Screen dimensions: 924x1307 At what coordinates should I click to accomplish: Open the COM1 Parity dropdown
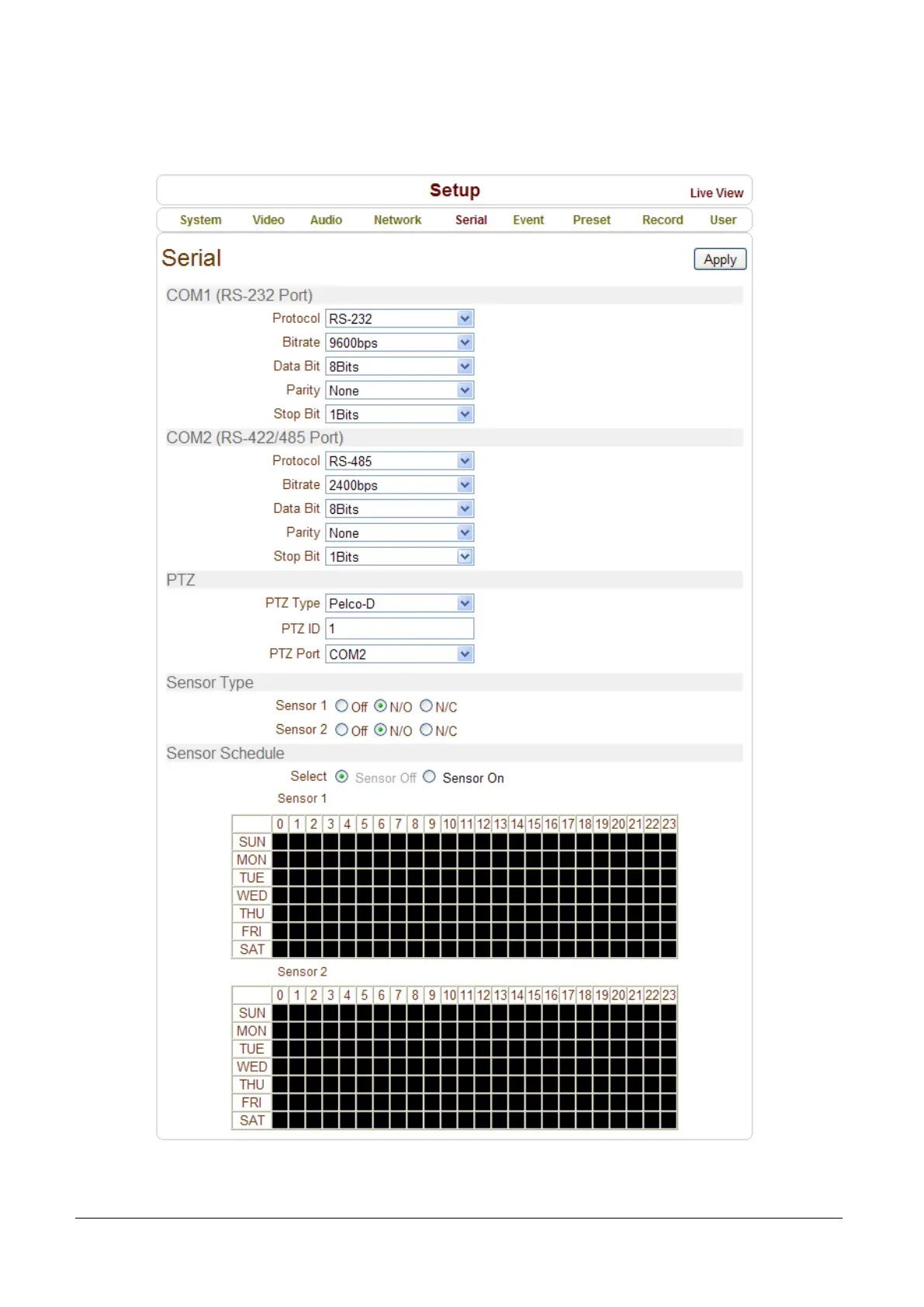[x=399, y=391]
